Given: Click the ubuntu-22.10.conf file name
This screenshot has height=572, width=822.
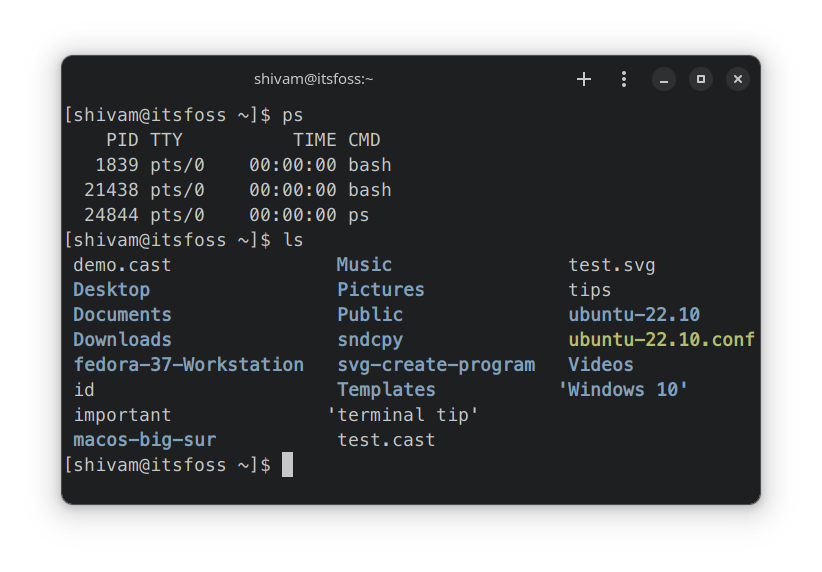Looking at the screenshot, I should click(661, 340).
